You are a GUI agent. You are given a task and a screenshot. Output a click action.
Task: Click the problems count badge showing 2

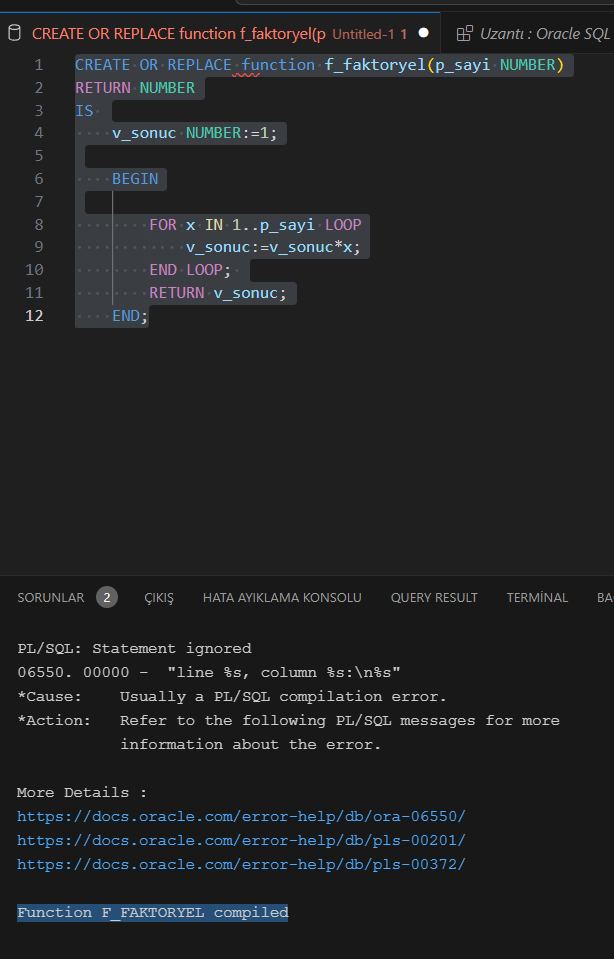coord(106,598)
